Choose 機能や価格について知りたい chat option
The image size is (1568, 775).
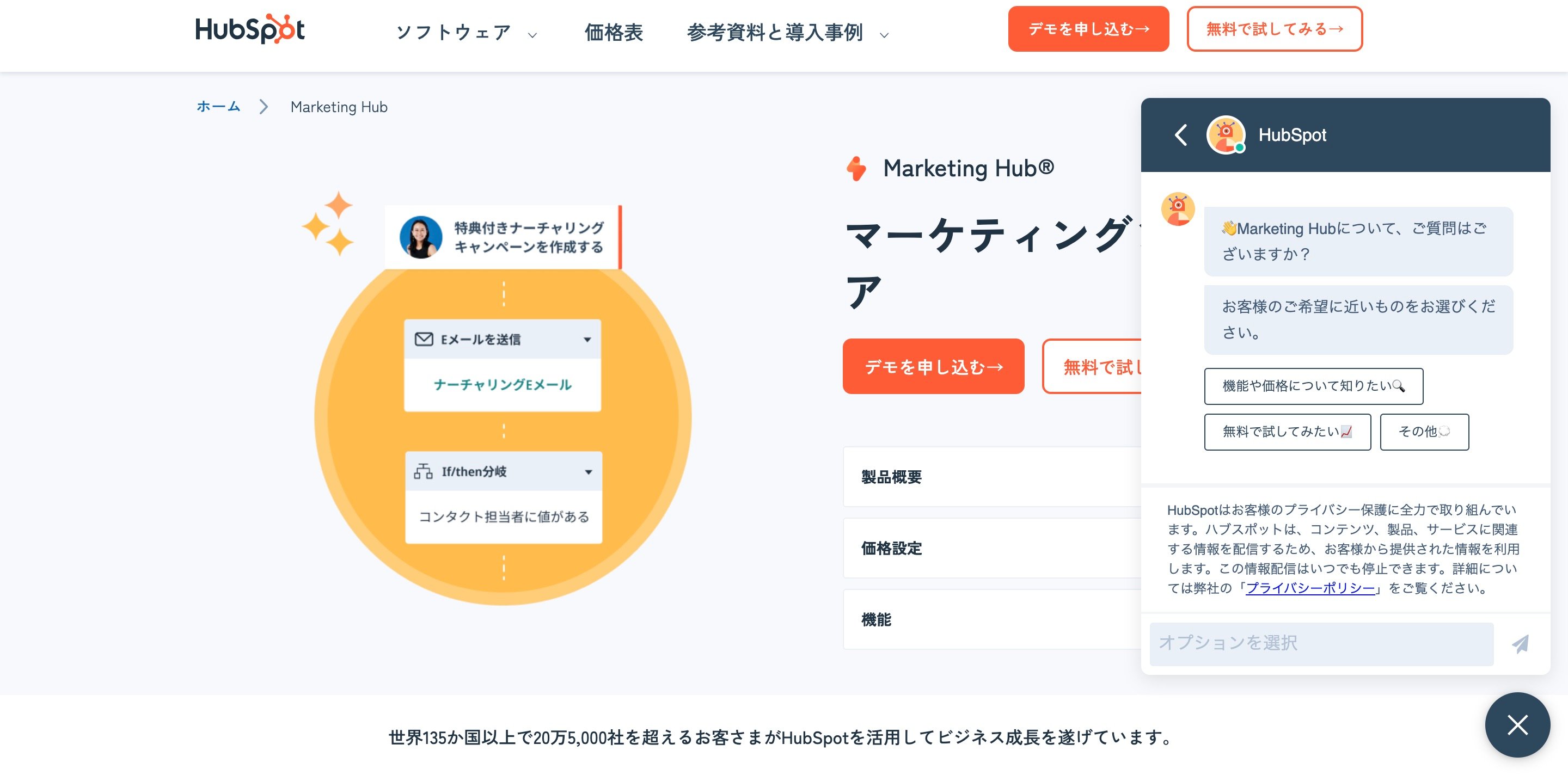click(1313, 386)
